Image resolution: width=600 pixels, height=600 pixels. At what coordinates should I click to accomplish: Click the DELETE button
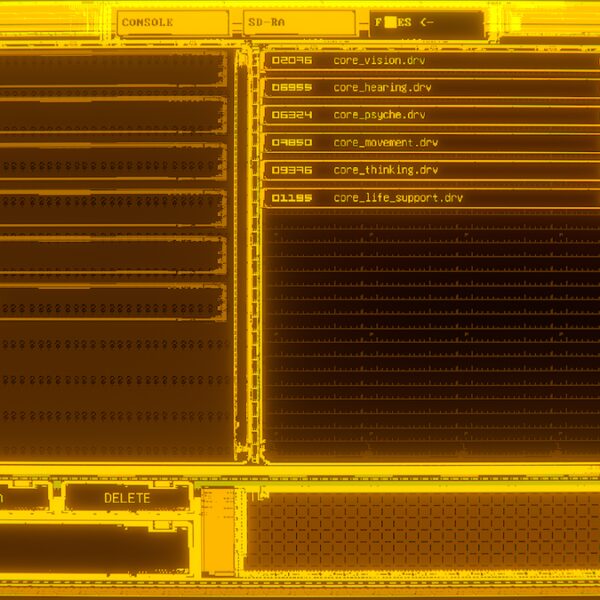click(127, 498)
